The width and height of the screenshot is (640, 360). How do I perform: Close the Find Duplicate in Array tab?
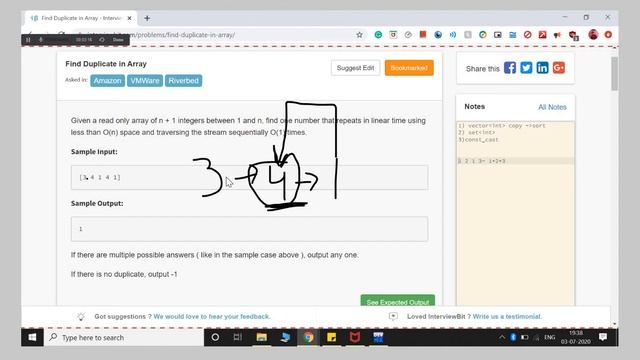pyautogui.click(x=129, y=18)
